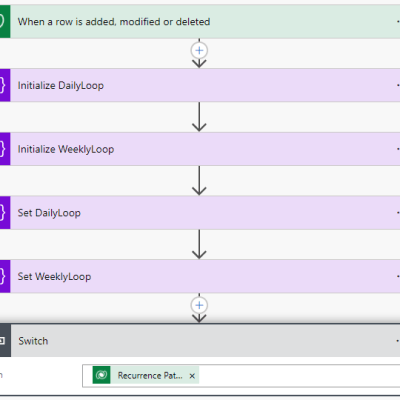Click the variable icon on Initialize DailyLoop
This screenshot has width=400, height=400.
(x=5, y=85)
